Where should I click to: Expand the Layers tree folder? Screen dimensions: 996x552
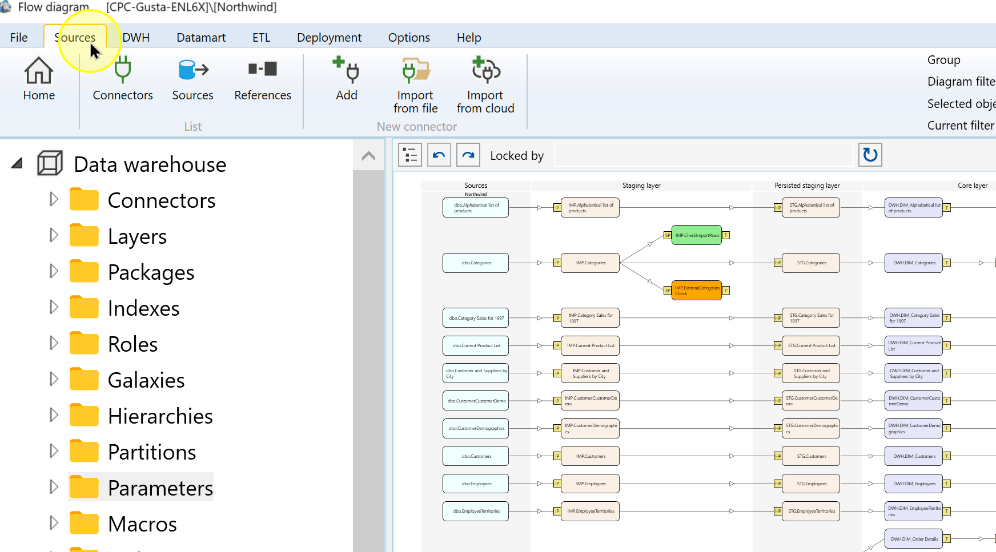tap(53, 236)
